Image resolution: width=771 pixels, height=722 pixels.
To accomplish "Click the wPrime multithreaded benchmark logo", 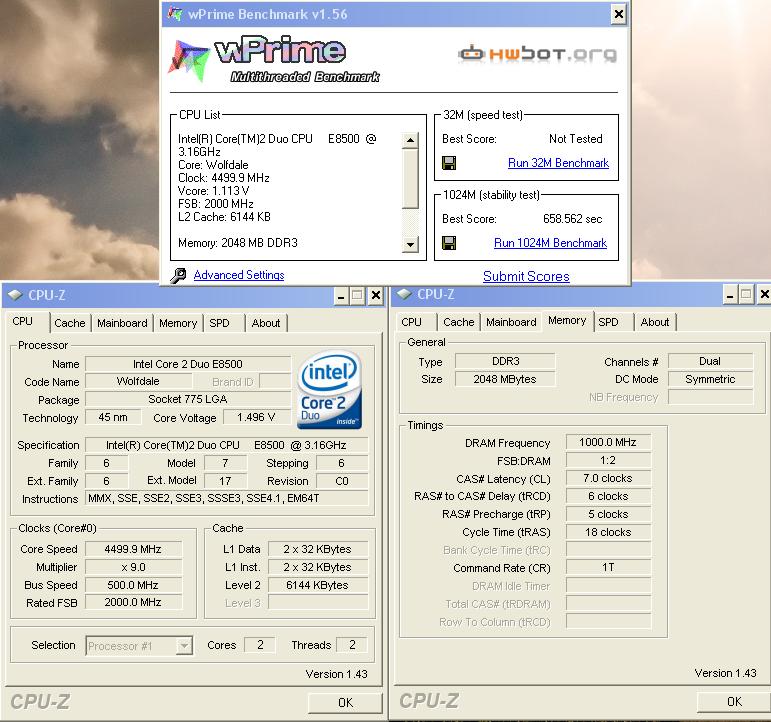I will [274, 59].
